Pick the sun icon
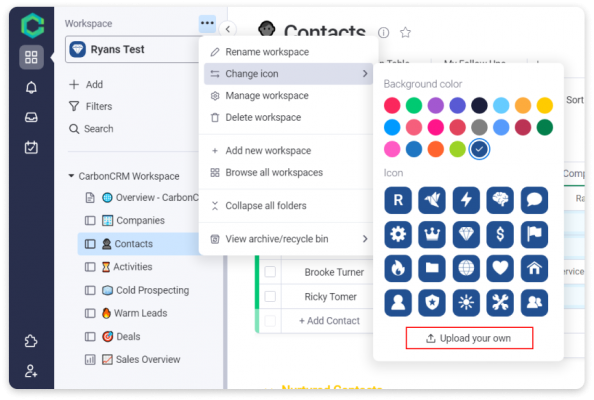 pos(466,303)
